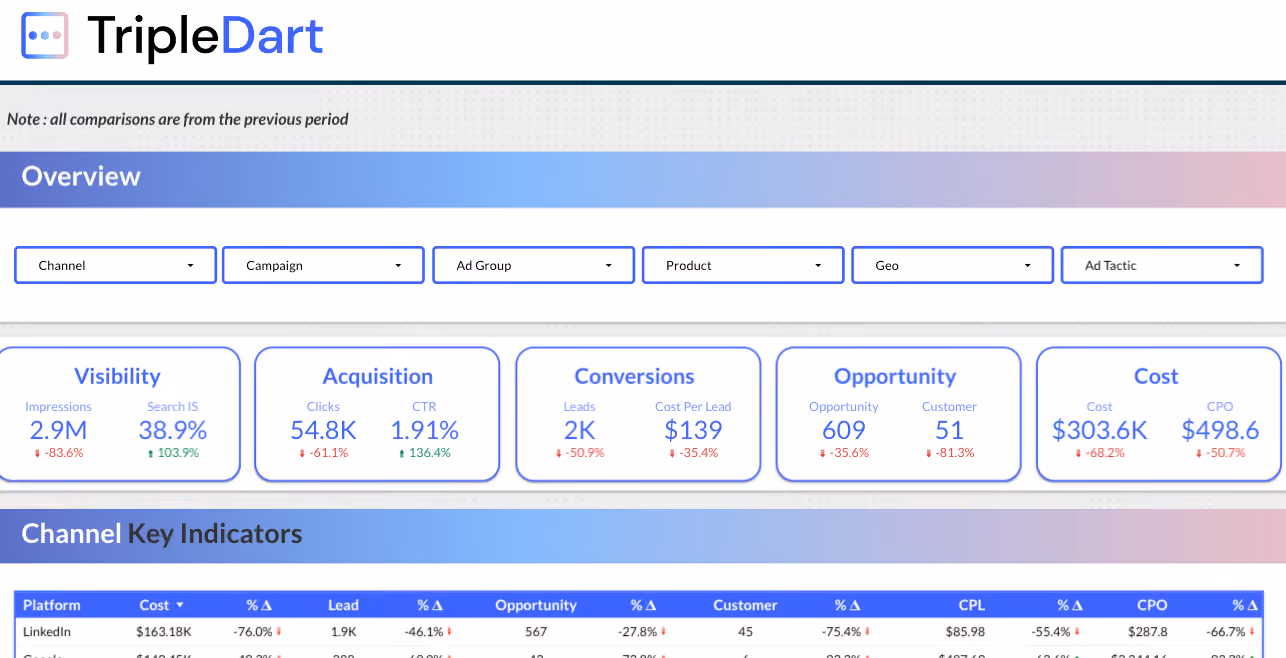Screen dimensions: 1286x658
Task: Click the Overview section heading
Action: click(x=81, y=177)
